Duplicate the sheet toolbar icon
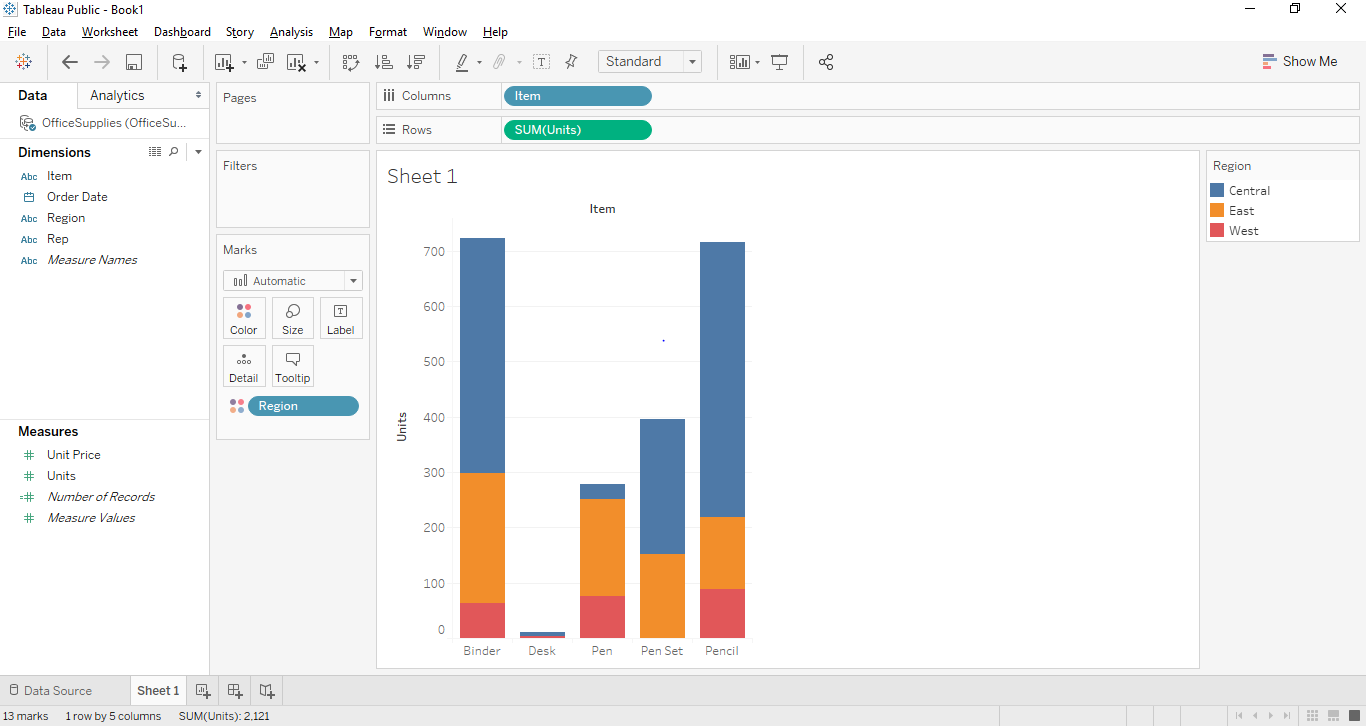The image size is (1366, 726). 265,62
